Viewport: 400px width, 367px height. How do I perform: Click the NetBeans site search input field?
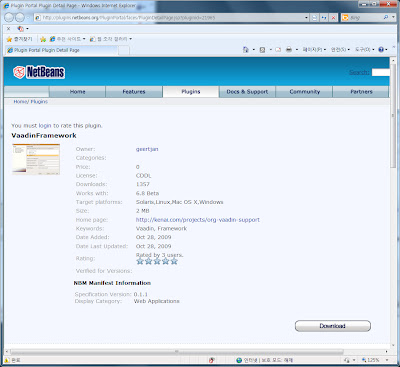[x=381, y=72]
